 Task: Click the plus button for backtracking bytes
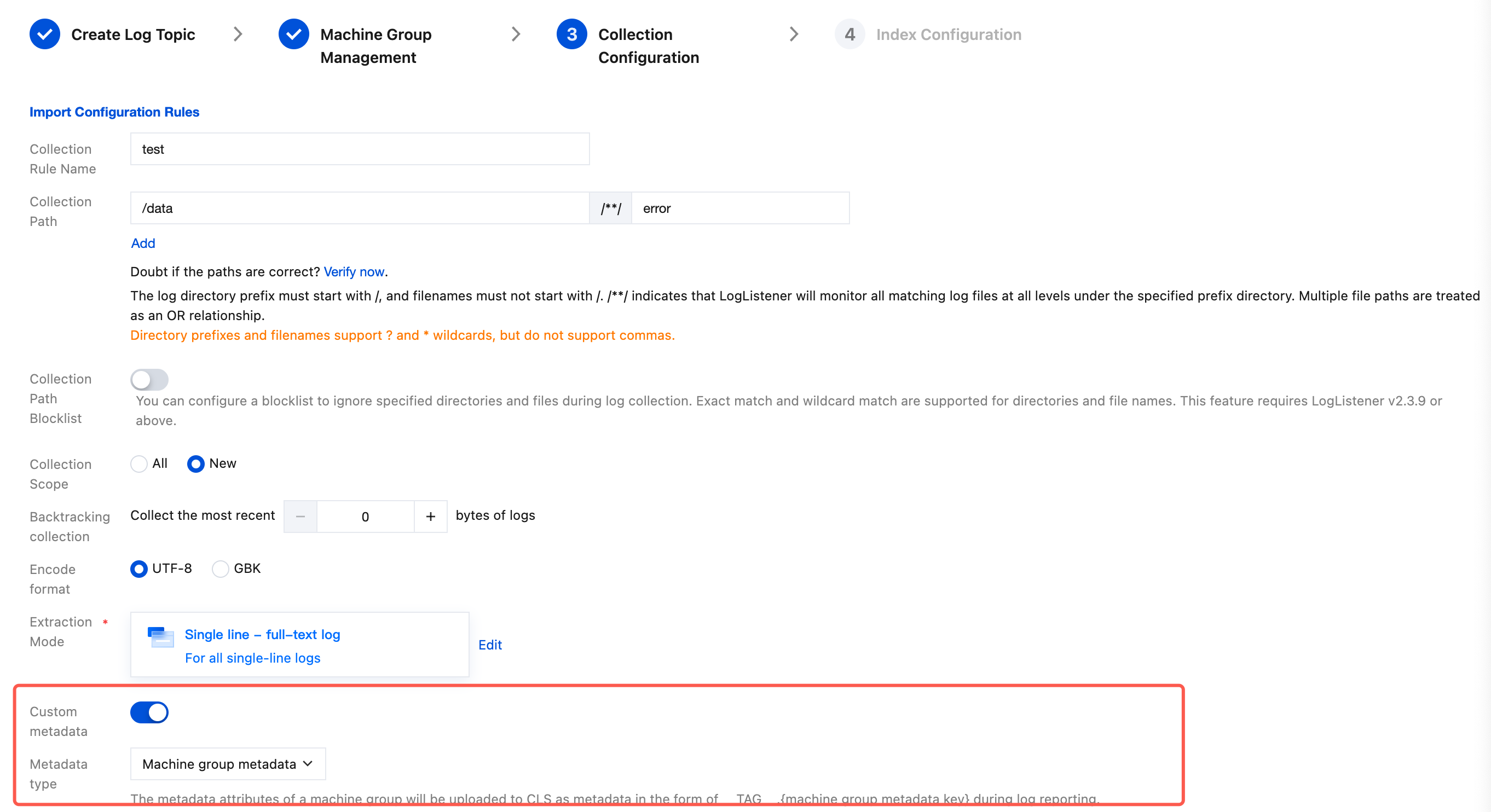pyautogui.click(x=430, y=516)
